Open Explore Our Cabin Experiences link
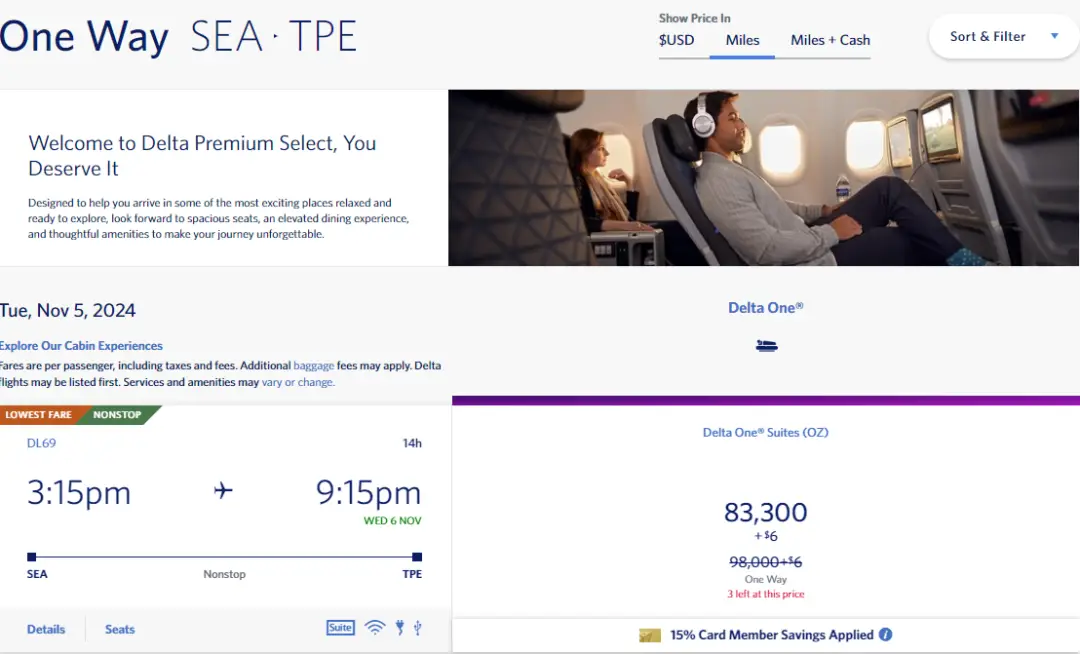The image size is (1080, 654). pos(81,346)
